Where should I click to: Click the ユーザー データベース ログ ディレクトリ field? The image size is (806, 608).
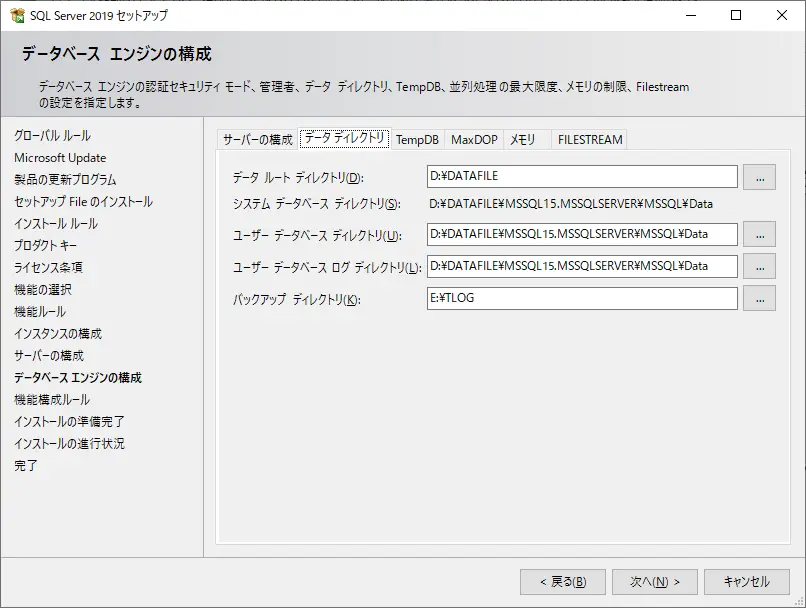tap(582, 266)
